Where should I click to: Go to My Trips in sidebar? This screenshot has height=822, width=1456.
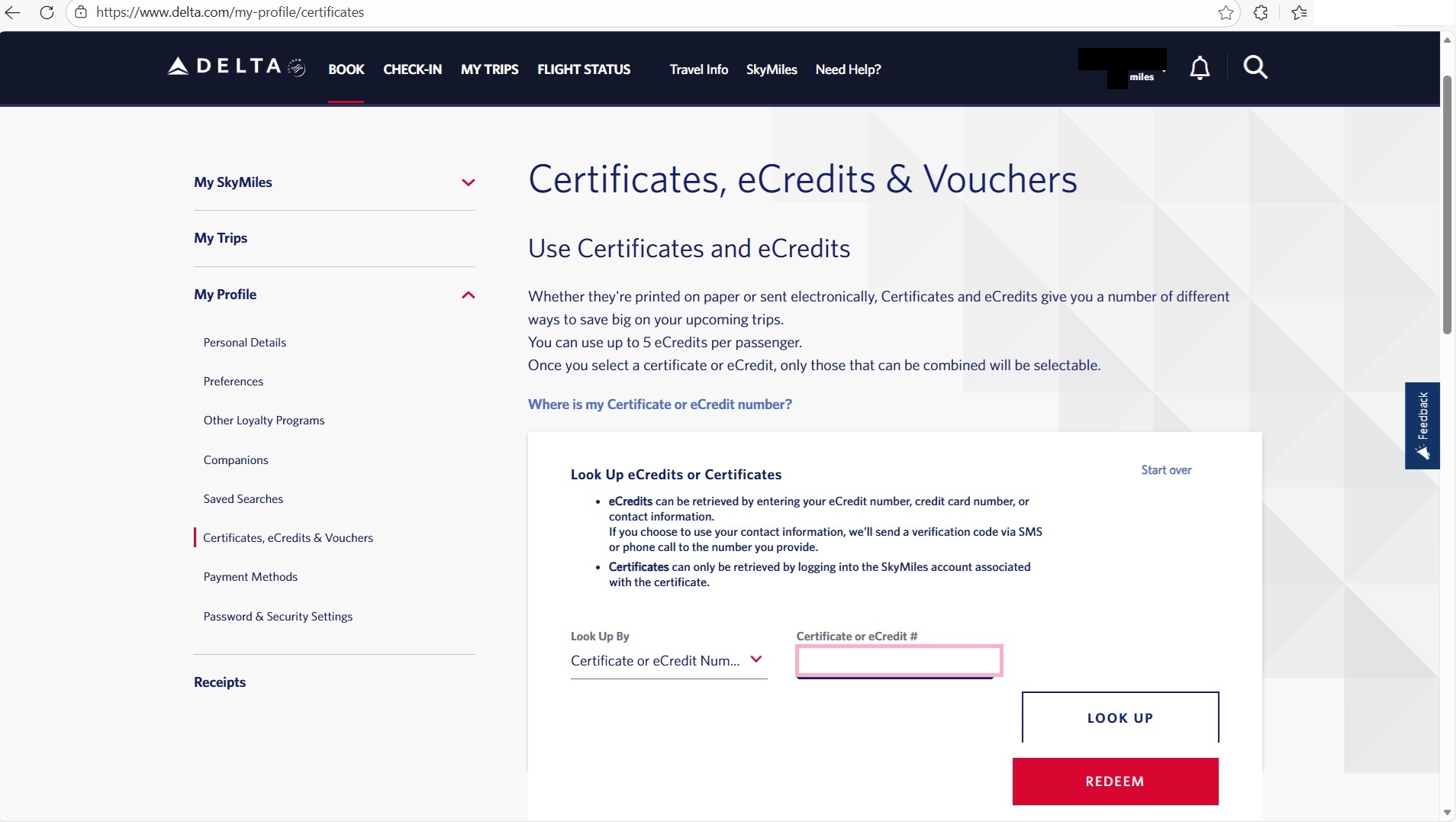coord(221,238)
